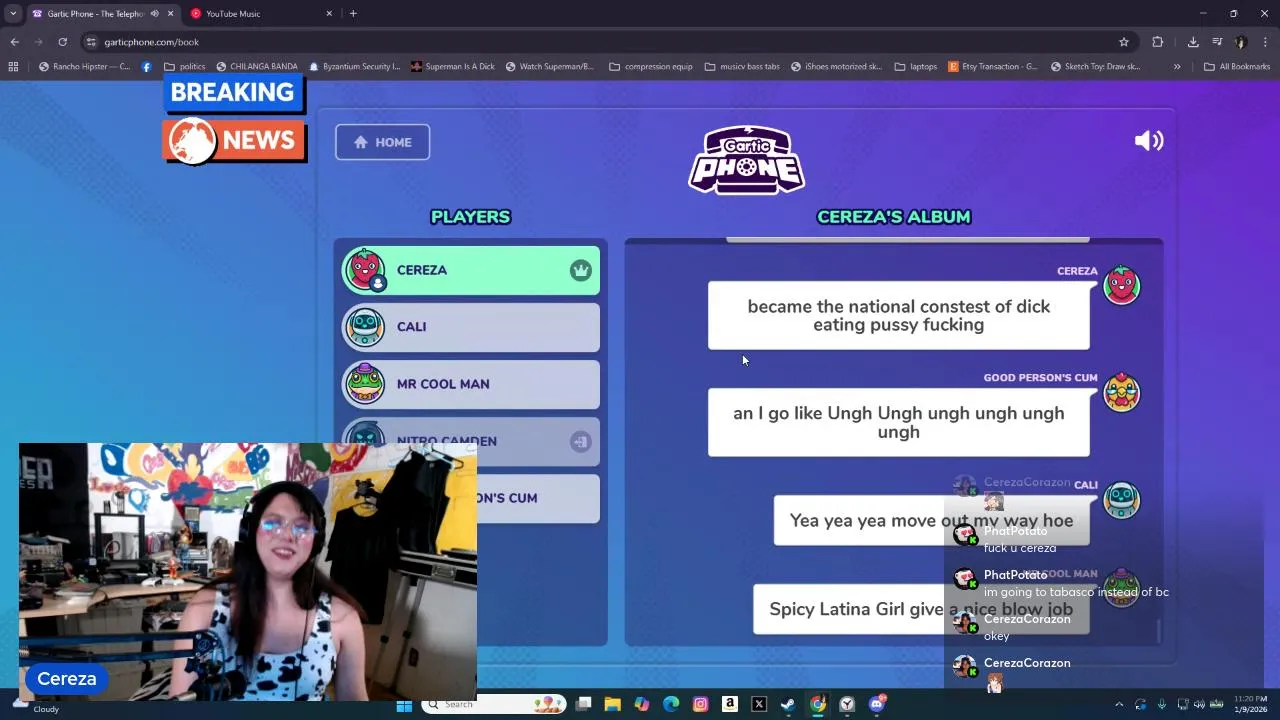This screenshot has width=1280, height=720.
Task: Click the Gartic Phone logo
Action: (x=746, y=160)
